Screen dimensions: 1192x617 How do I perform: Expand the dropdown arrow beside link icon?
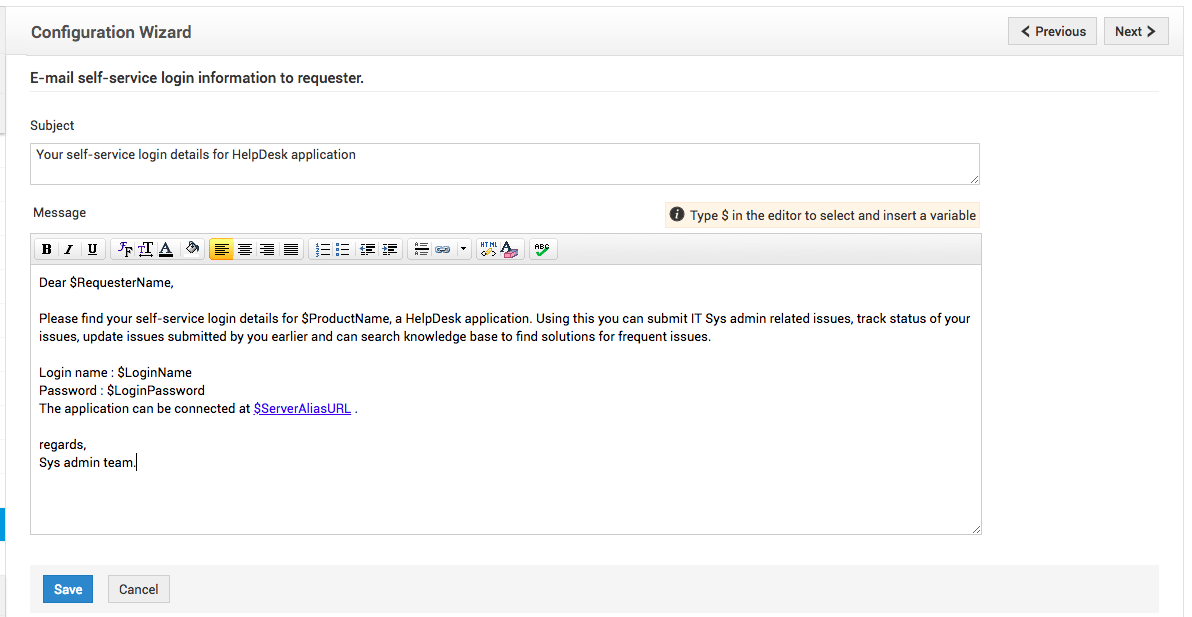463,250
